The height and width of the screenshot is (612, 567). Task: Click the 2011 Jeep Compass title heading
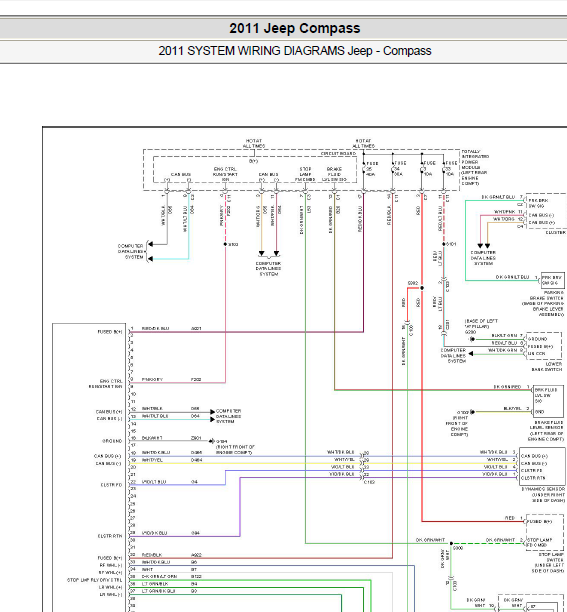(x=295, y=28)
